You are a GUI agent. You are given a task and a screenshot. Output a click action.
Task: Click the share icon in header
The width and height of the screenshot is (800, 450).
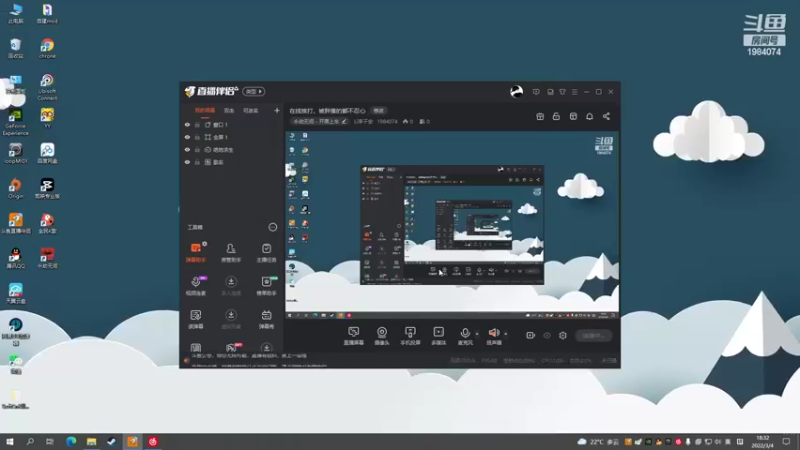pos(606,116)
